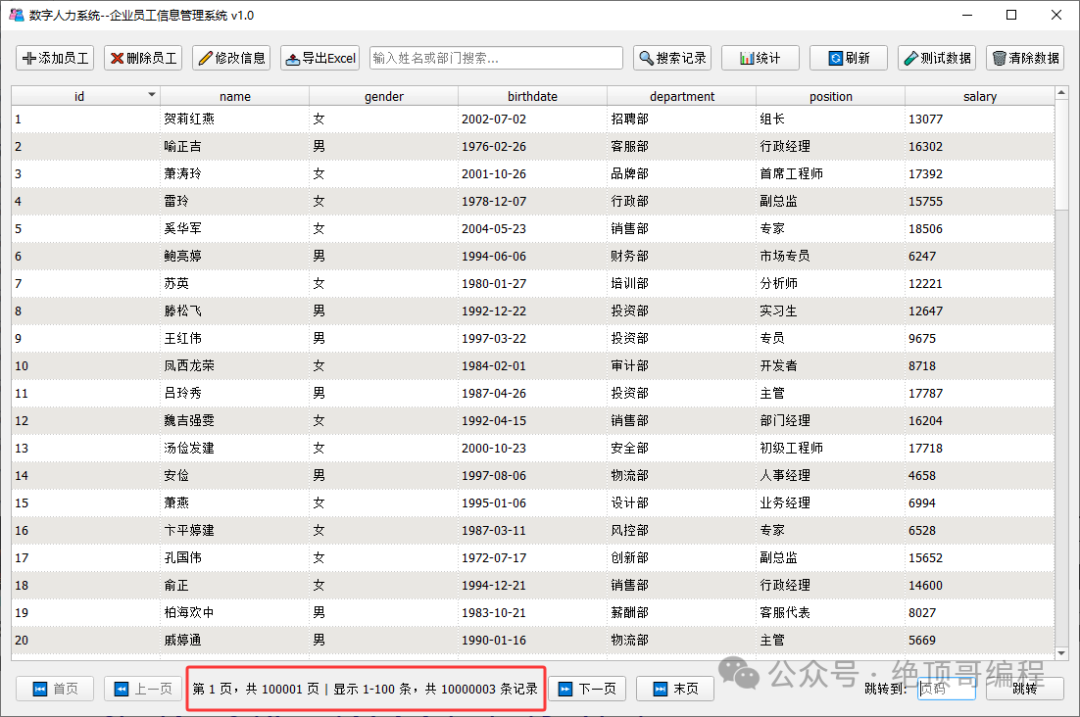
Task: Click birthdate 1984-02-01
Action: point(532,365)
